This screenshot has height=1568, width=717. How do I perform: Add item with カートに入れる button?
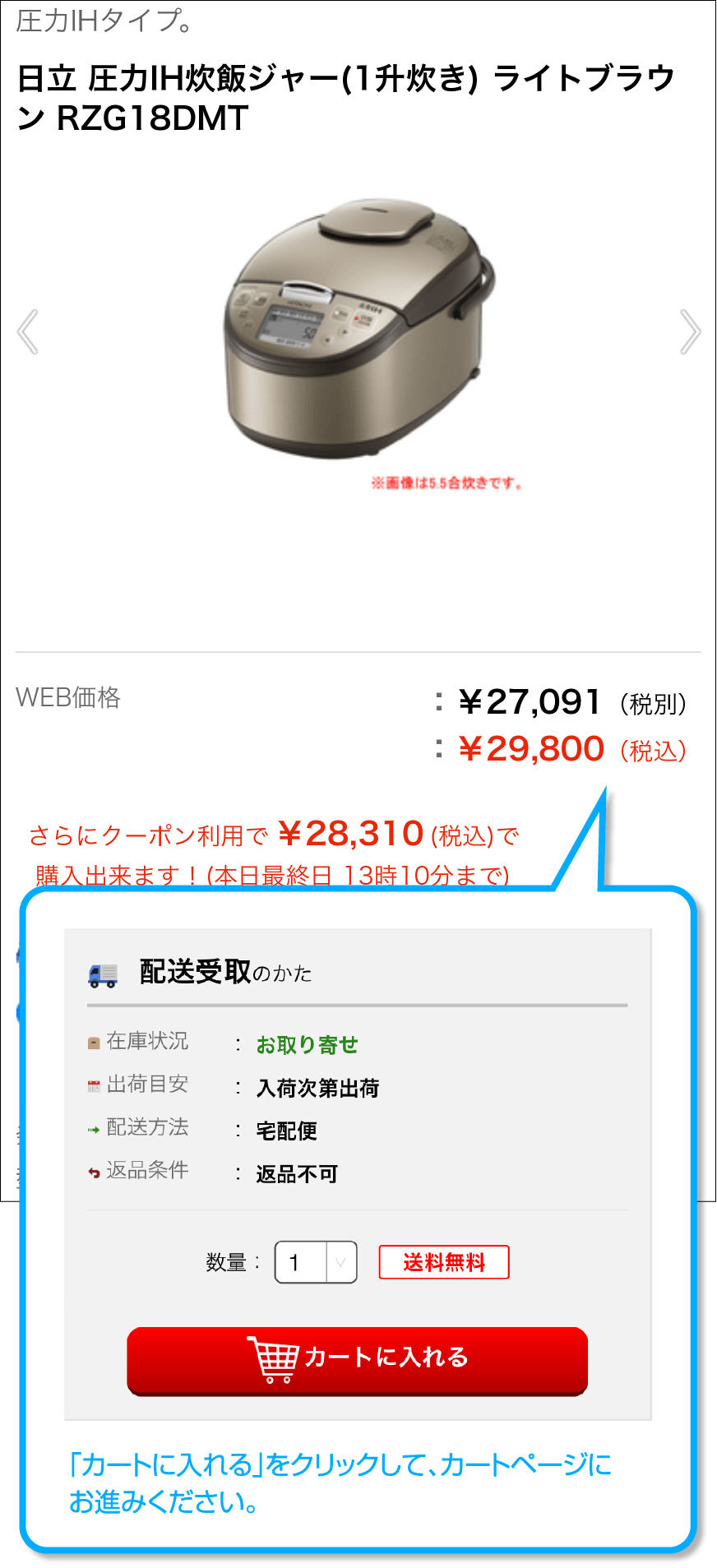pyautogui.click(x=358, y=1361)
